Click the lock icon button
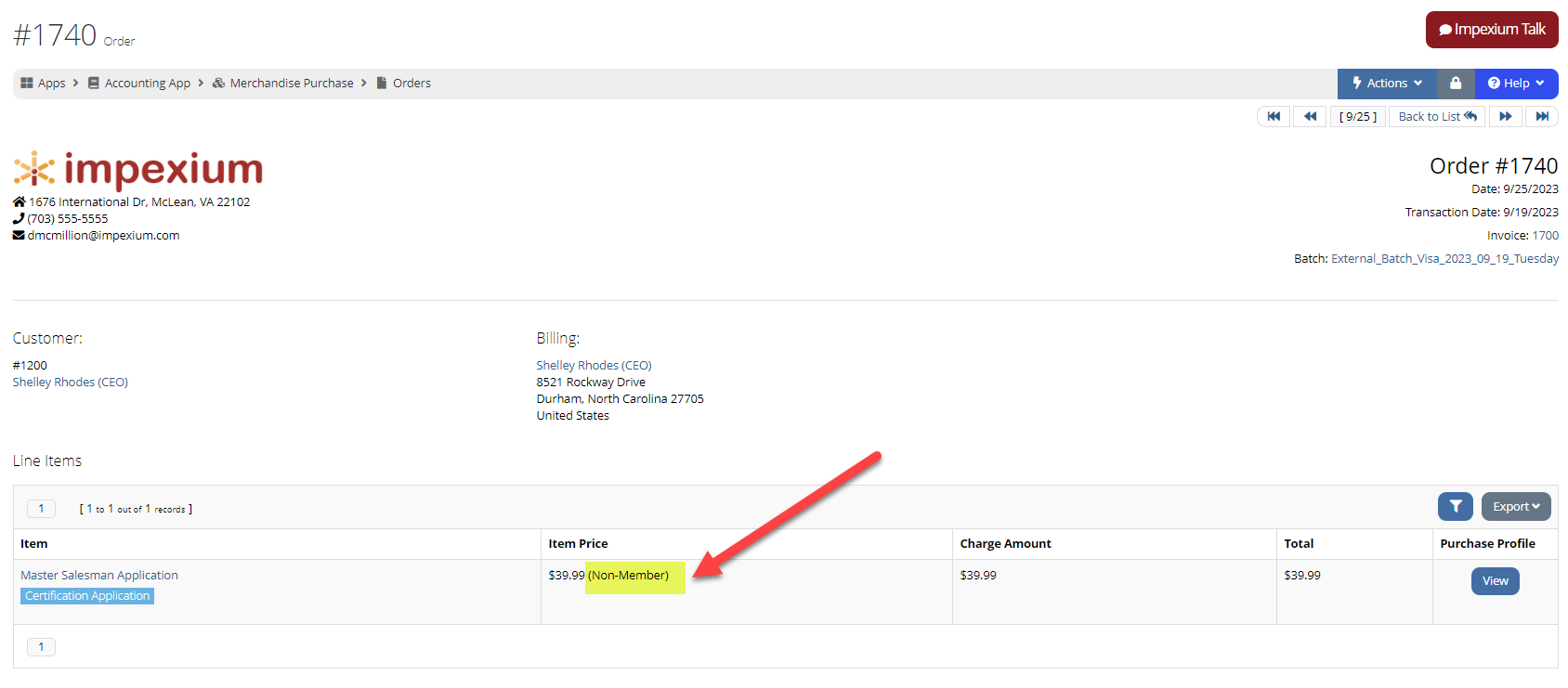The width and height of the screenshot is (1568, 688). (1456, 84)
